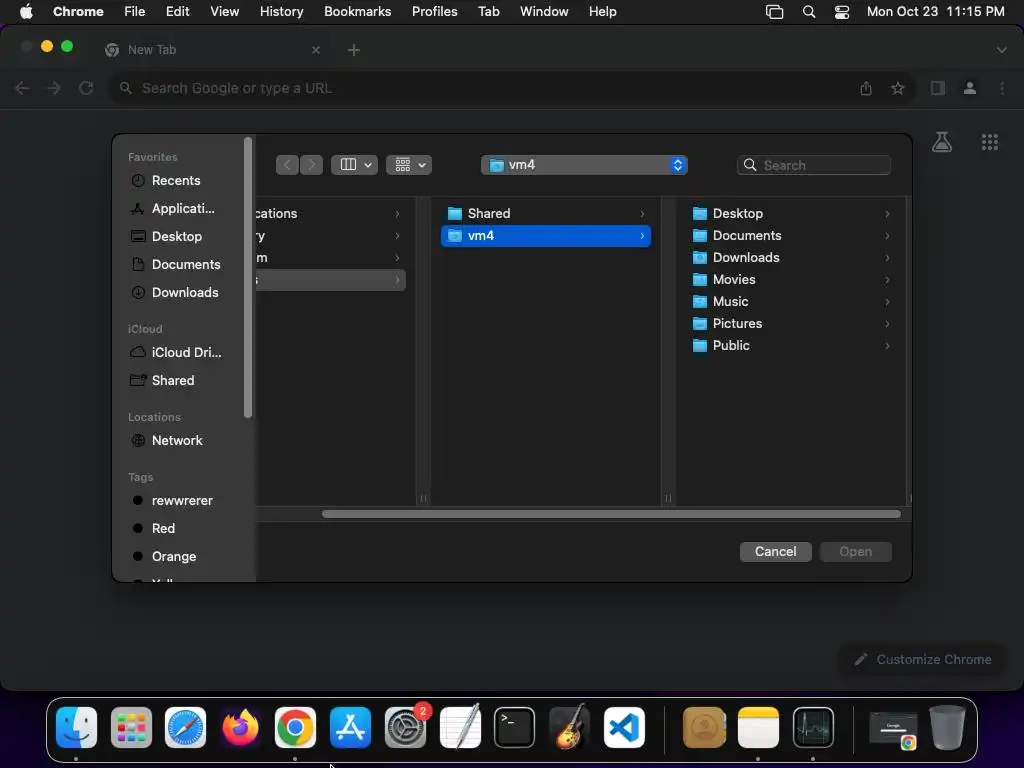The width and height of the screenshot is (1024, 768).
Task: Click the Open button
Action: point(856,551)
